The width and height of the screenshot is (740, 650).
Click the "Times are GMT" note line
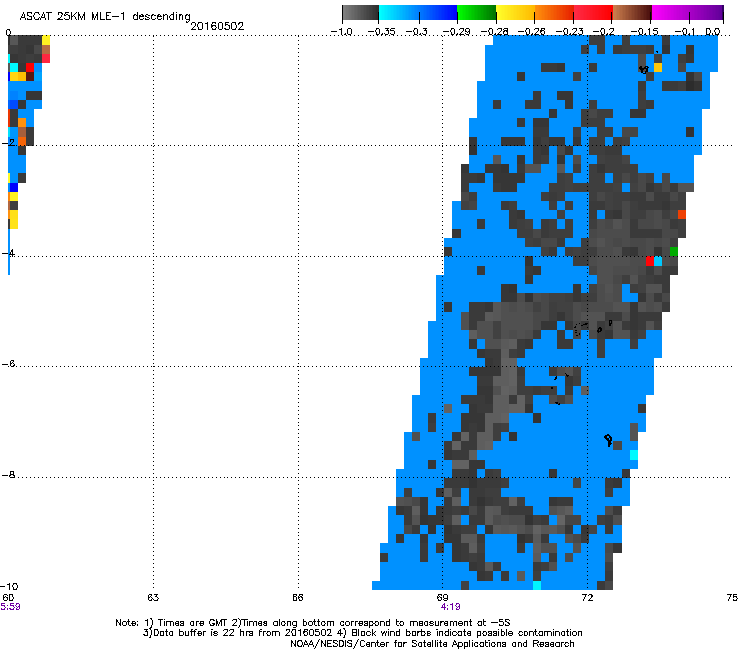(312, 623)
